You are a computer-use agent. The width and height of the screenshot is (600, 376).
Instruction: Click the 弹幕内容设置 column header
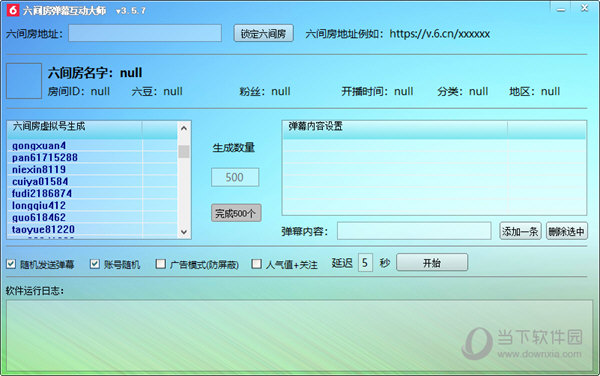[395, 129]
